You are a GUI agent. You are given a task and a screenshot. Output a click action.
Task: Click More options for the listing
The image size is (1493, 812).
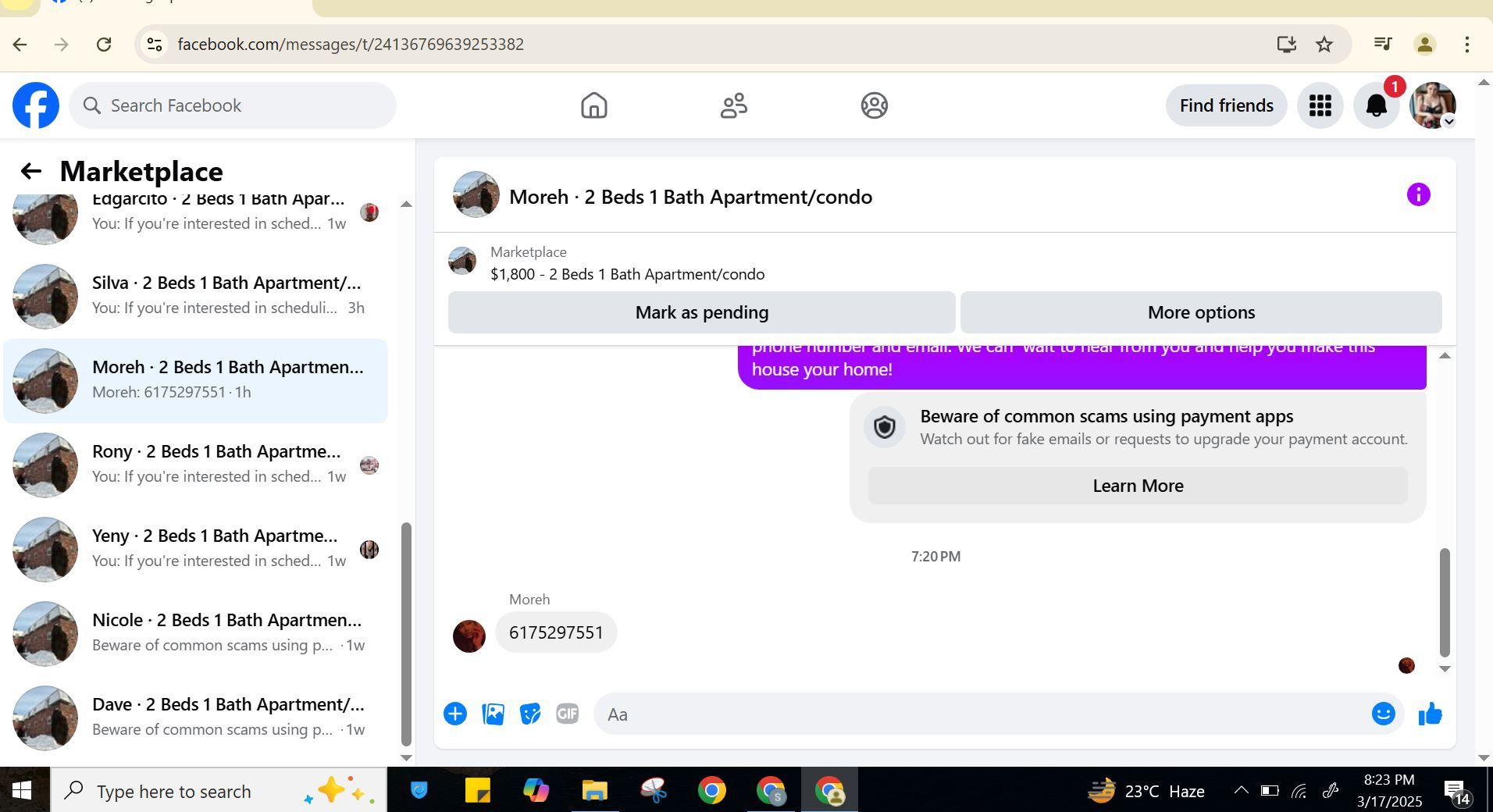1201,312
